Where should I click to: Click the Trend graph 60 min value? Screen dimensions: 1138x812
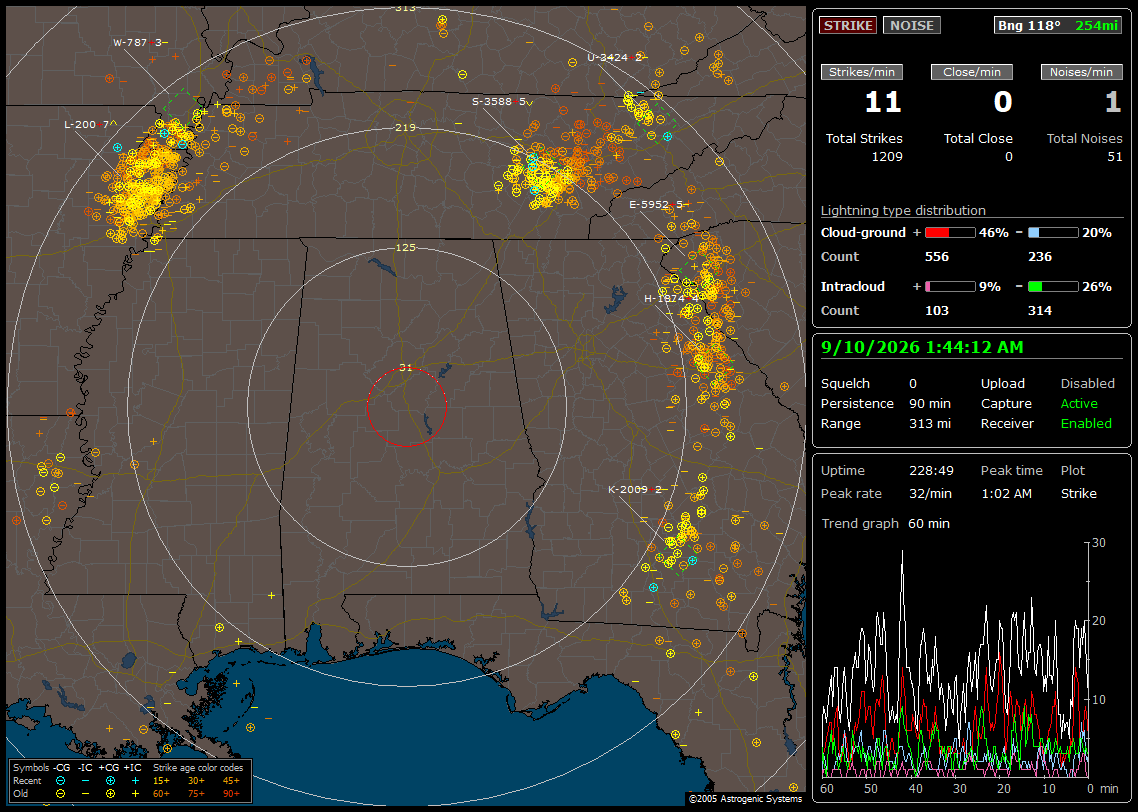(x=928, y=523)
